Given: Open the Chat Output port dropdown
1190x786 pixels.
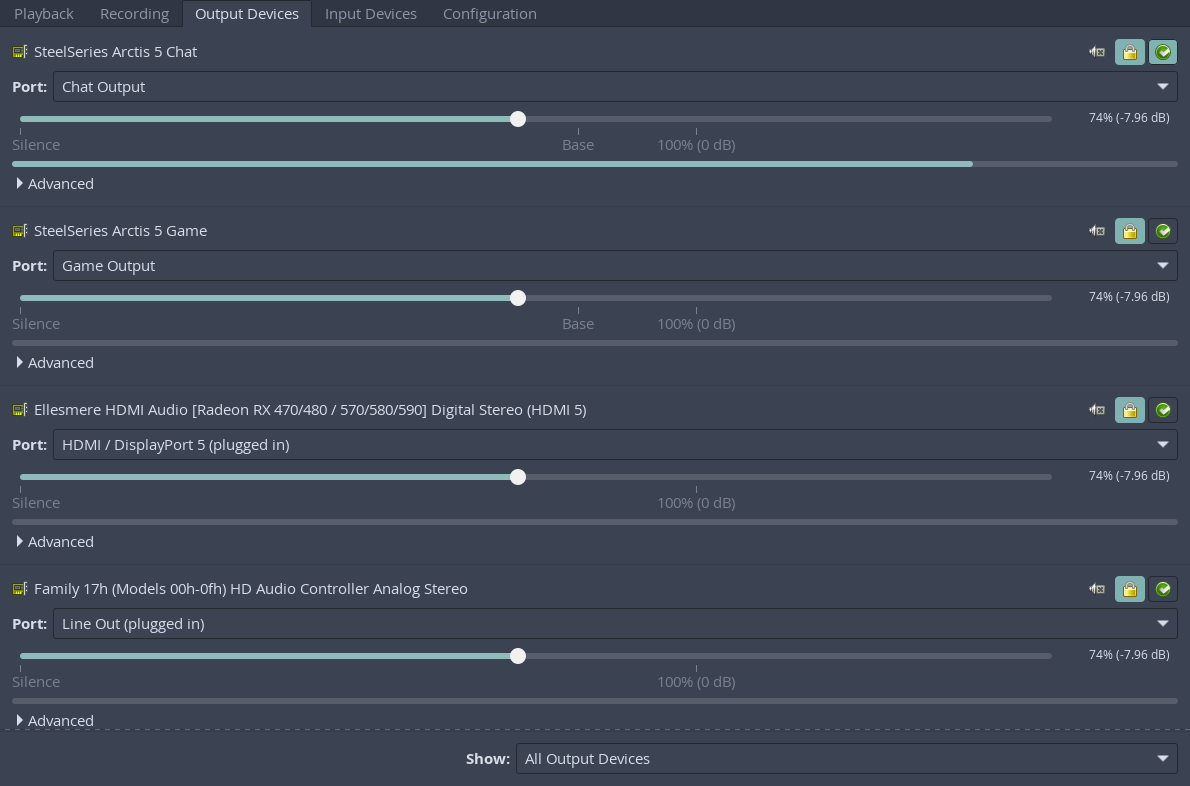Looking at the screenshot, I should click(615, 86).
